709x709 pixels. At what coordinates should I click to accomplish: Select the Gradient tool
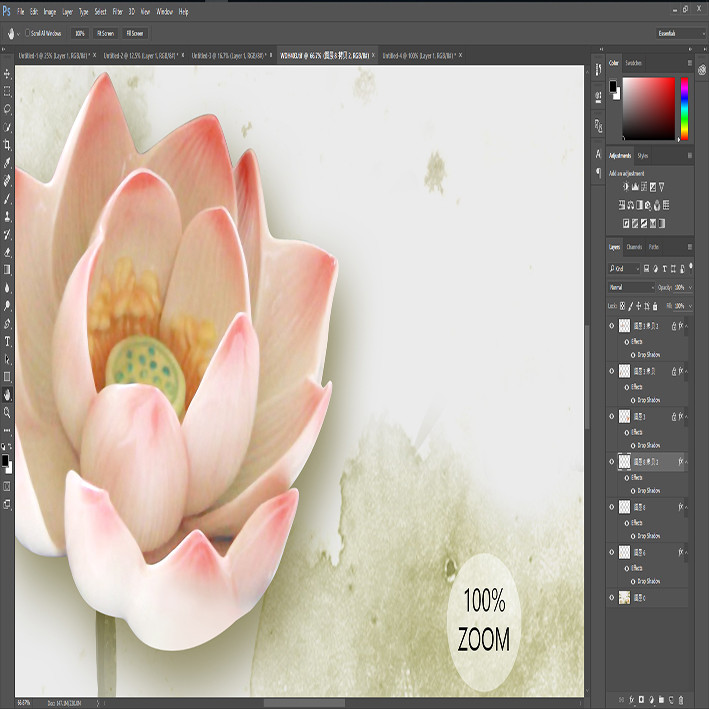(7, 270)
